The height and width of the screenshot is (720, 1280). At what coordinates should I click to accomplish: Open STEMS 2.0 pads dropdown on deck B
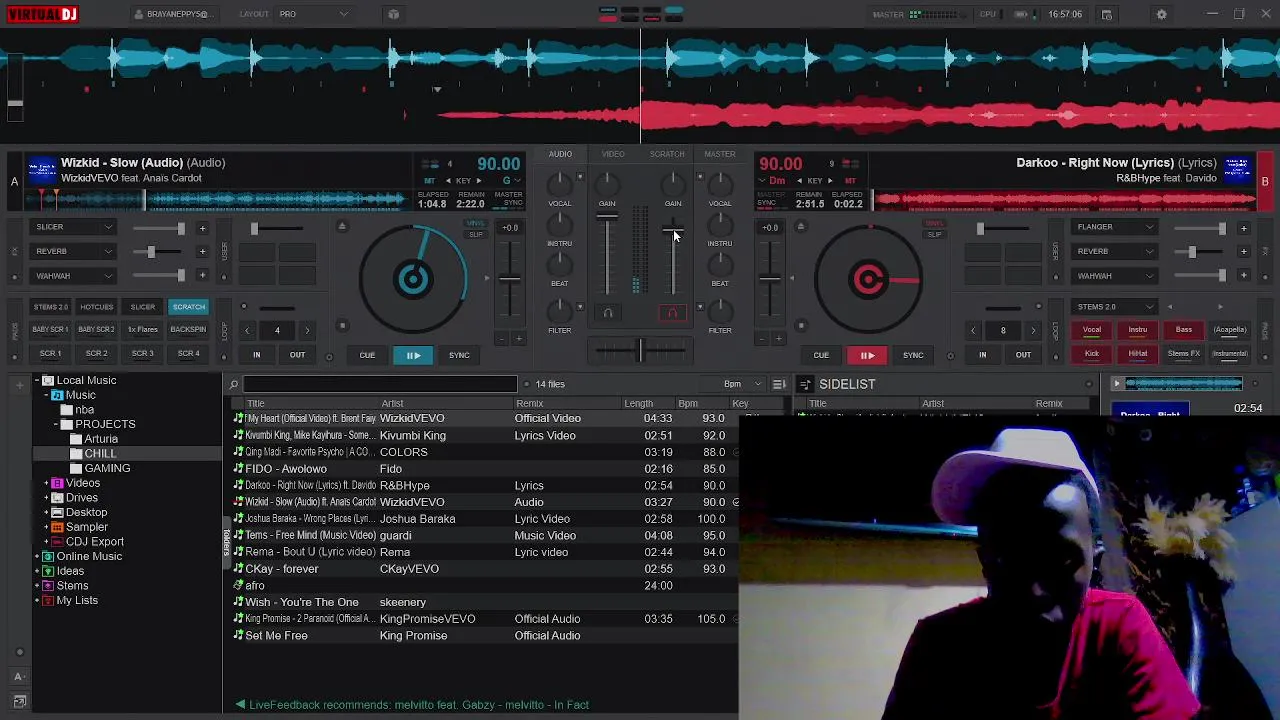[1115, 307]
